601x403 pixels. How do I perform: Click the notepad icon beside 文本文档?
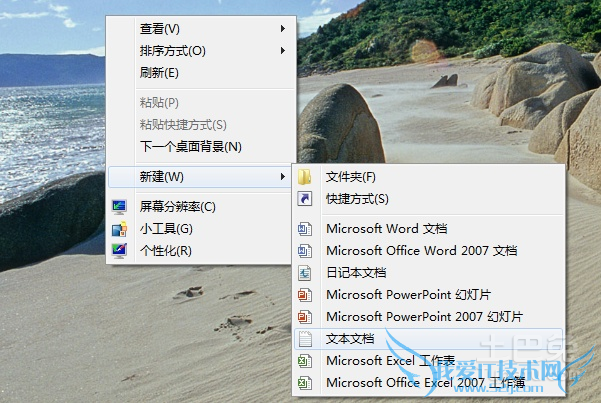[x=305, y=339]
